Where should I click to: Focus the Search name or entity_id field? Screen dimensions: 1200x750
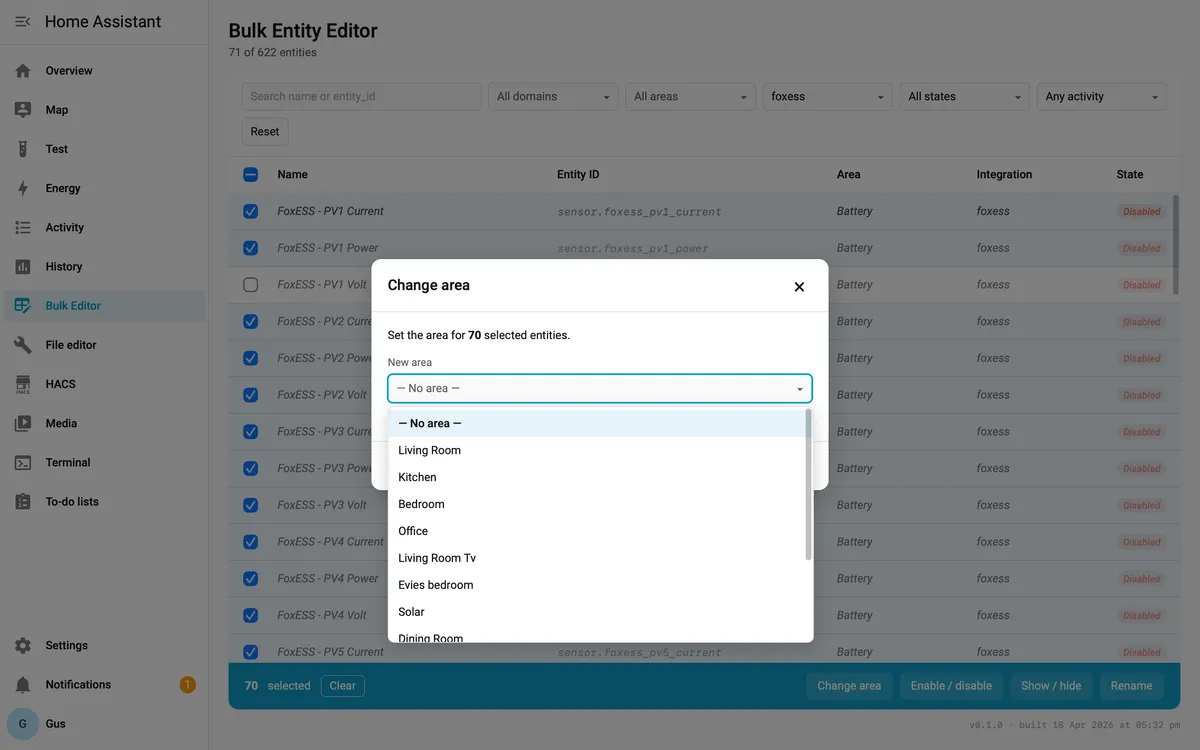[x=361, y=97]
